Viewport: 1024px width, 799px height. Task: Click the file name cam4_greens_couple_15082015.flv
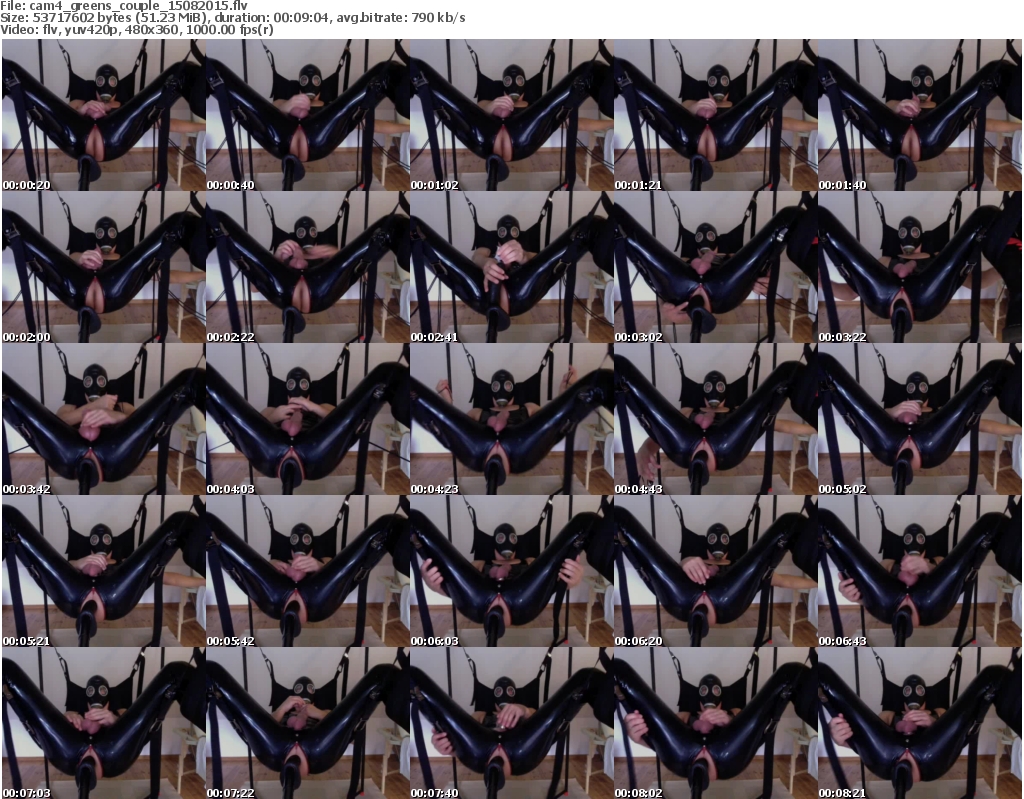(138, 7)
